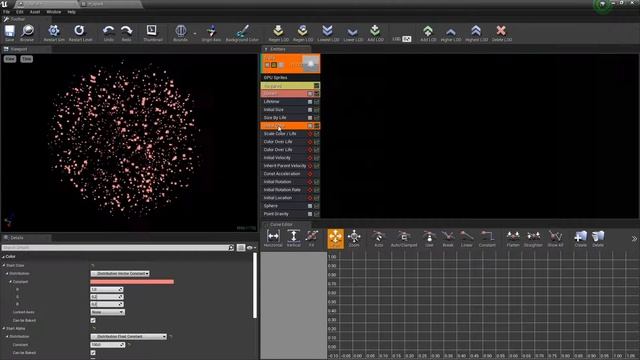Click the emitter sprite thumbnail

(311, 64)
